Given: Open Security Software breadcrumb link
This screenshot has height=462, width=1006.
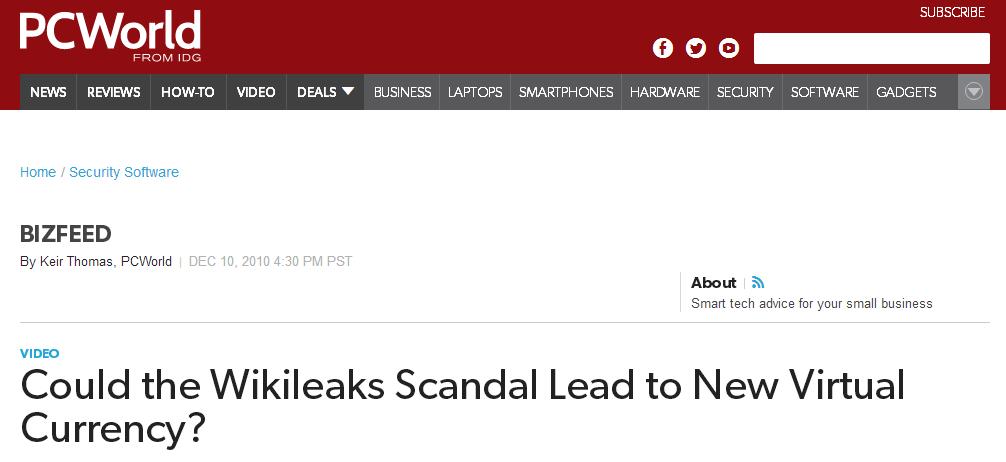Looking at the screenshot, I should [x=124, y=172].
